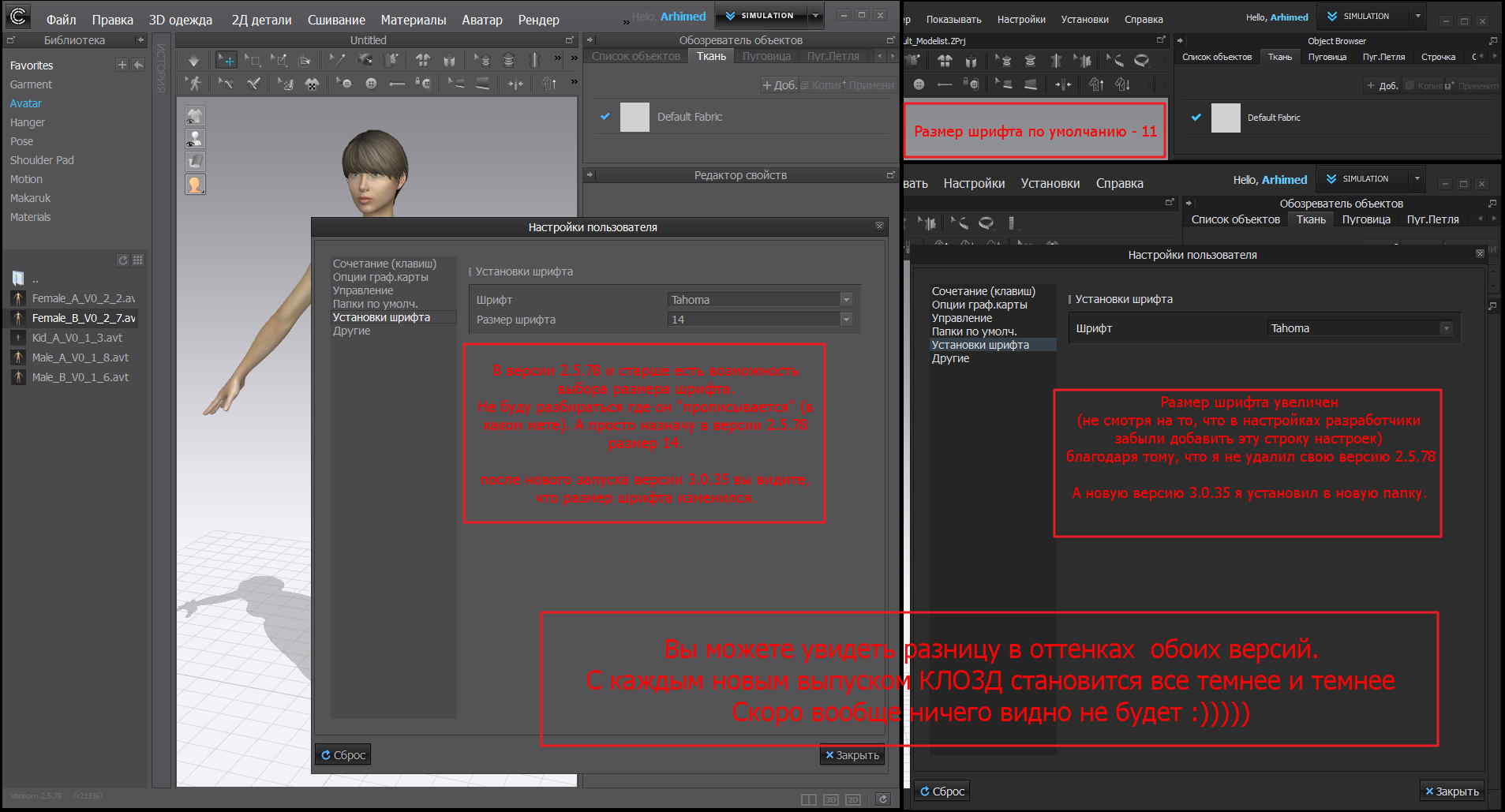The width and height of the screenshot is (1505, 812).
Task: Refresh the library file list
Action: click(122, 260)
